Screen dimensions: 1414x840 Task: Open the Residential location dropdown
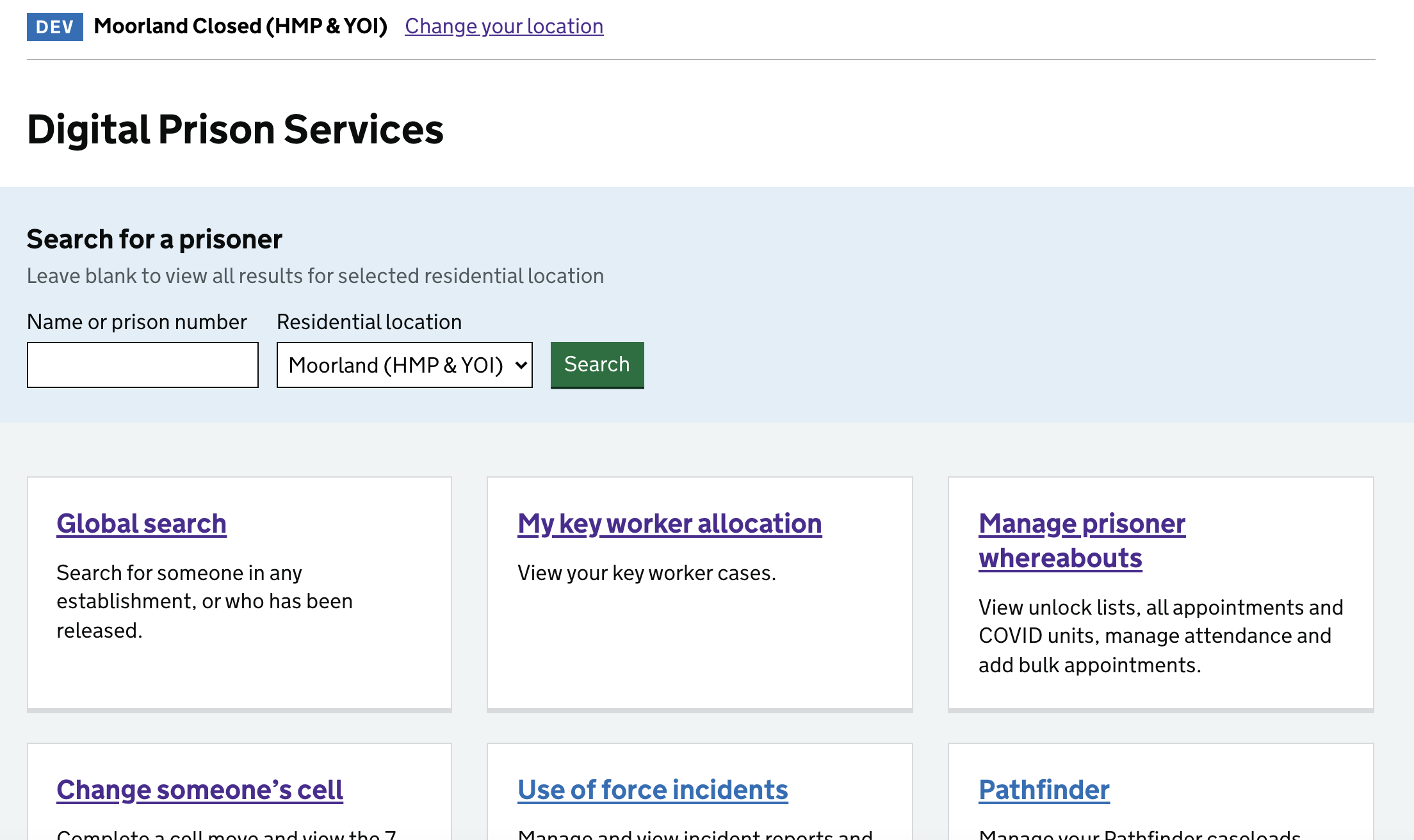(405, 365)
